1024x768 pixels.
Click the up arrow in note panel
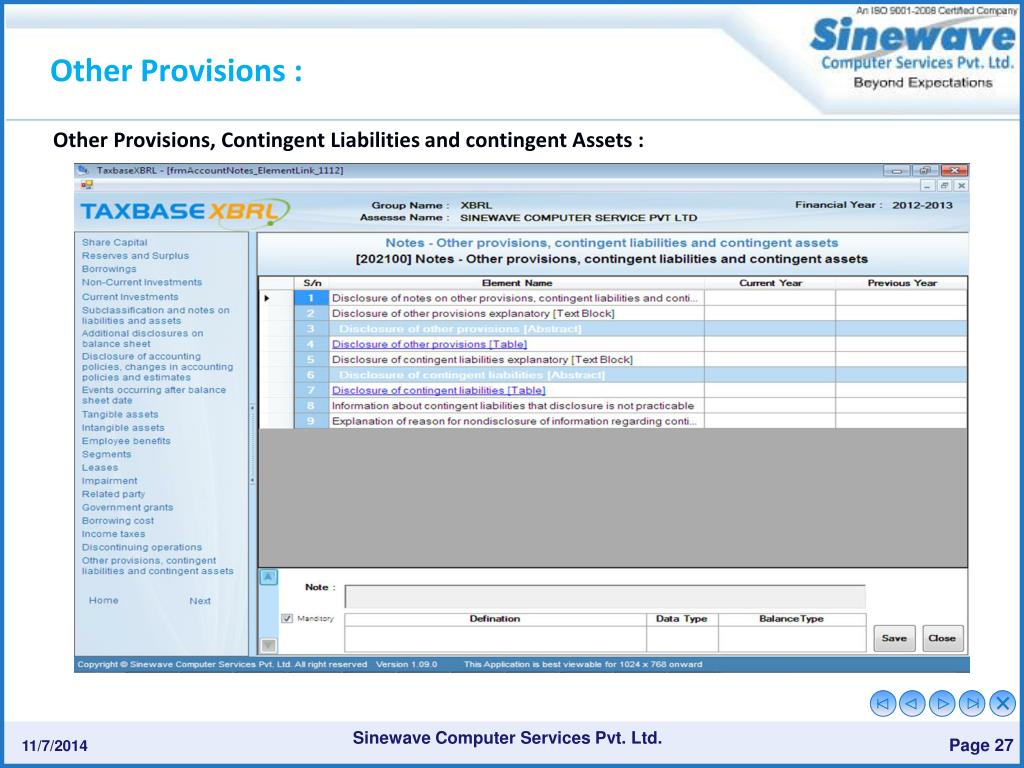coord(268,577)
